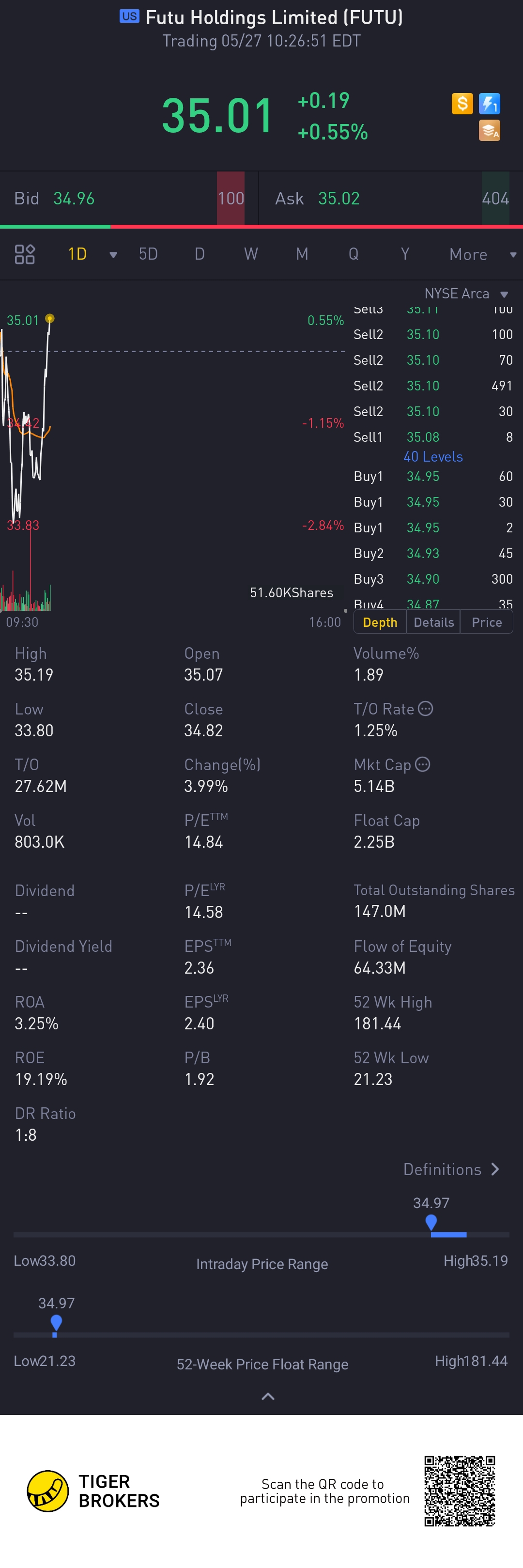Viewport: 523px width, 1568px height.
Task: Tap the QR code image
Action: pyautogui.click(x=460, y=1491)
